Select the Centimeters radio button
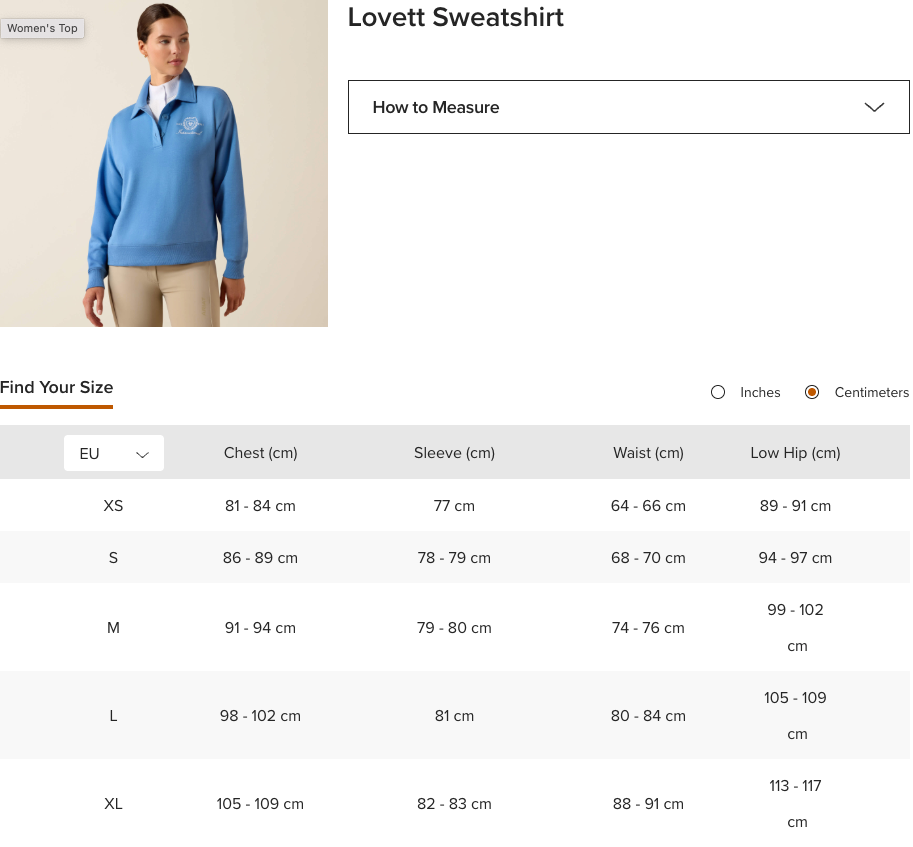Viewport: 913px width, 847px height. (812, 392)
